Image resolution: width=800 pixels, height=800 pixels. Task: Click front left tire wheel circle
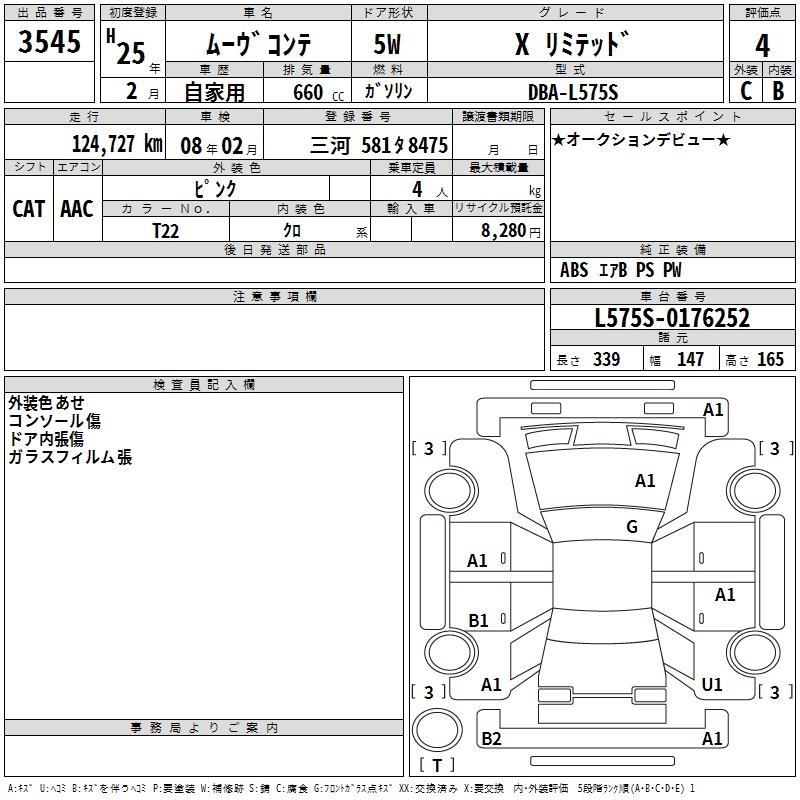451,491
